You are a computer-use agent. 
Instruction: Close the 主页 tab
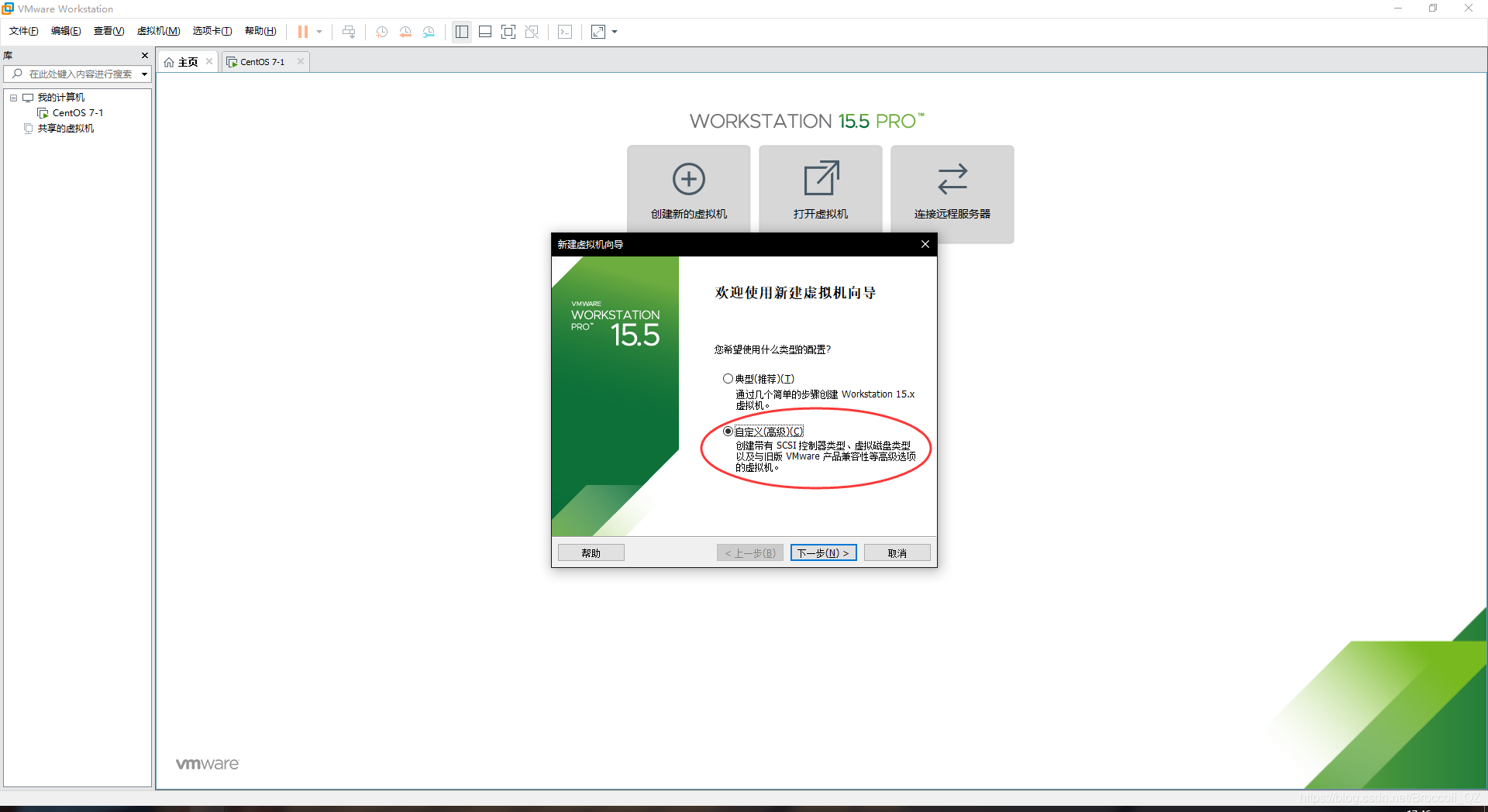click(209, 62)
